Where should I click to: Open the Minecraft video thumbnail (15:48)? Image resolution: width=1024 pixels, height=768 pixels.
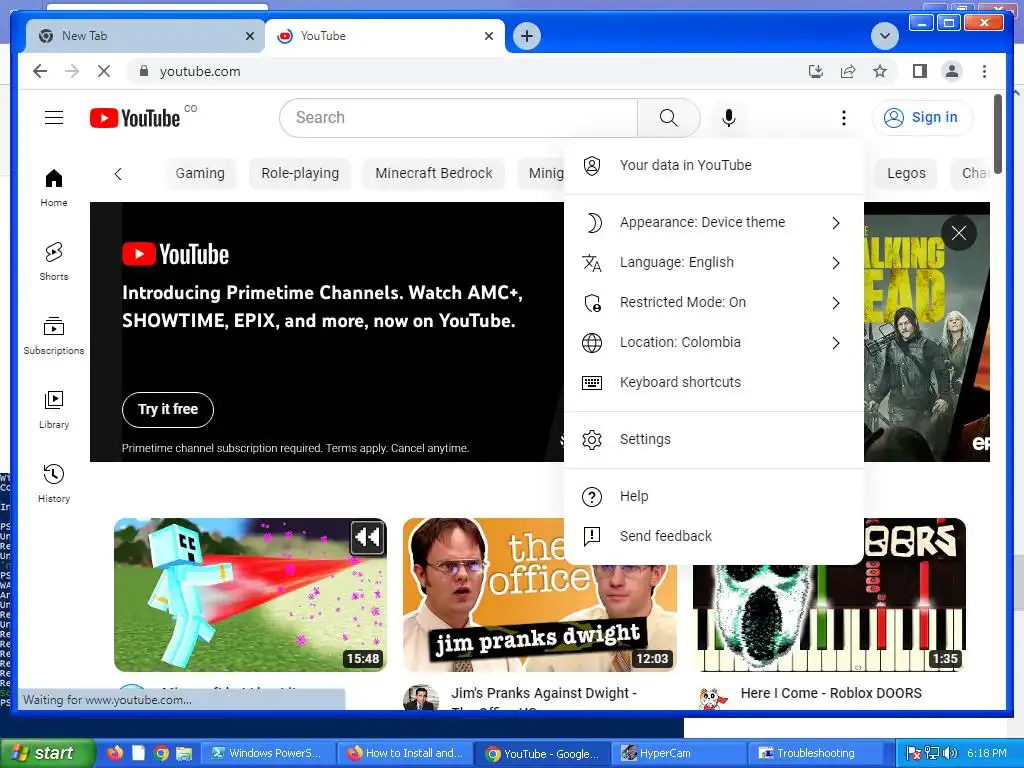pos(250,594)
